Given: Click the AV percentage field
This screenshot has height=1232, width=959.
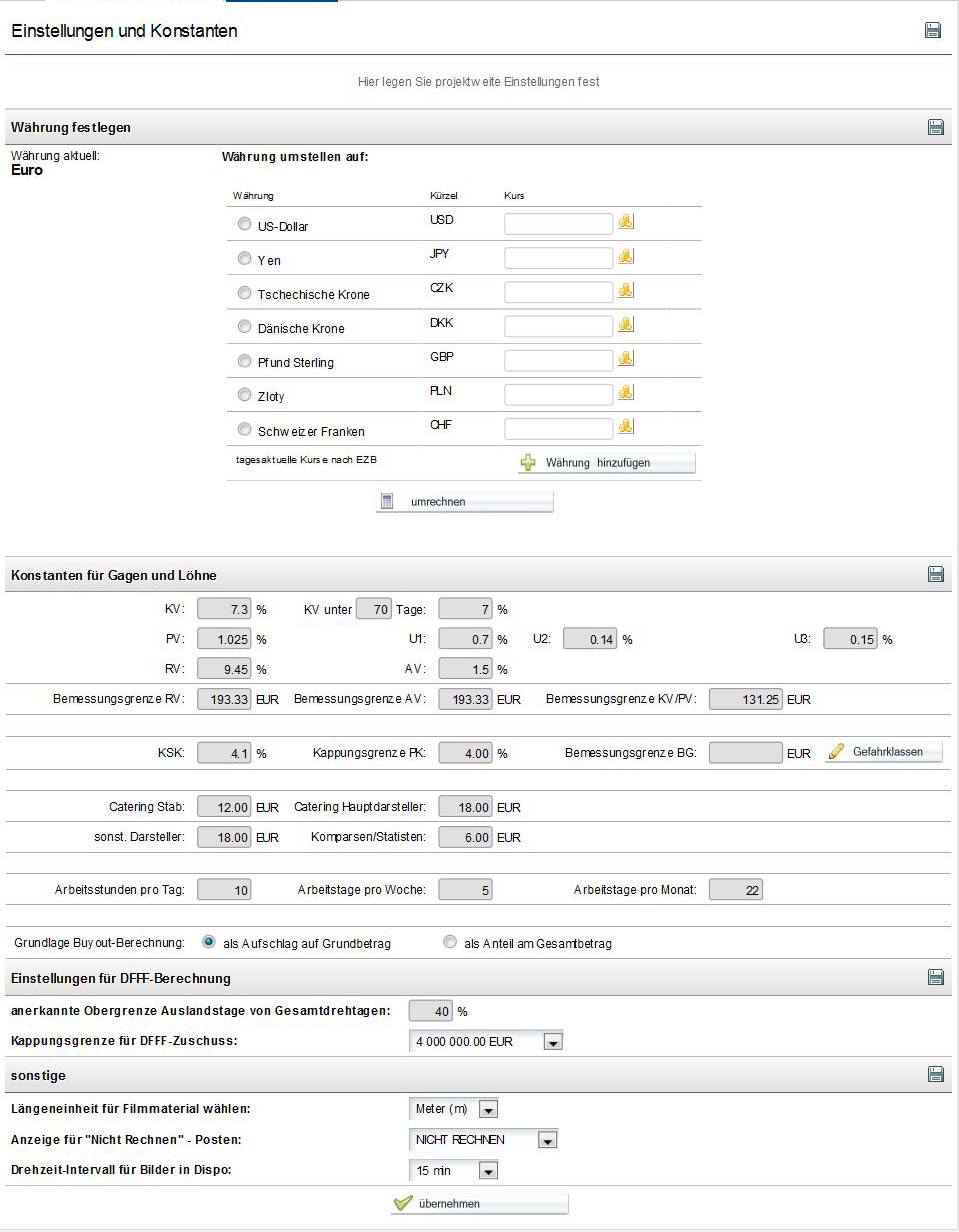Looking at the screenshot, I should point(466,669).
